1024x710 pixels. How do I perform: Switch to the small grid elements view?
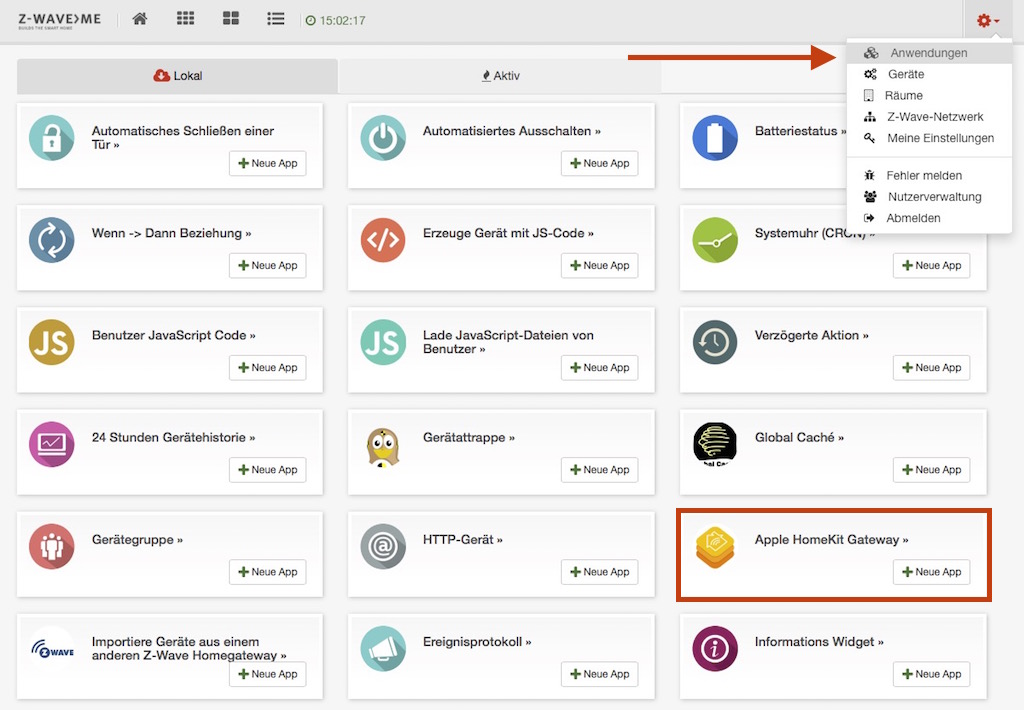pos(185,19)
